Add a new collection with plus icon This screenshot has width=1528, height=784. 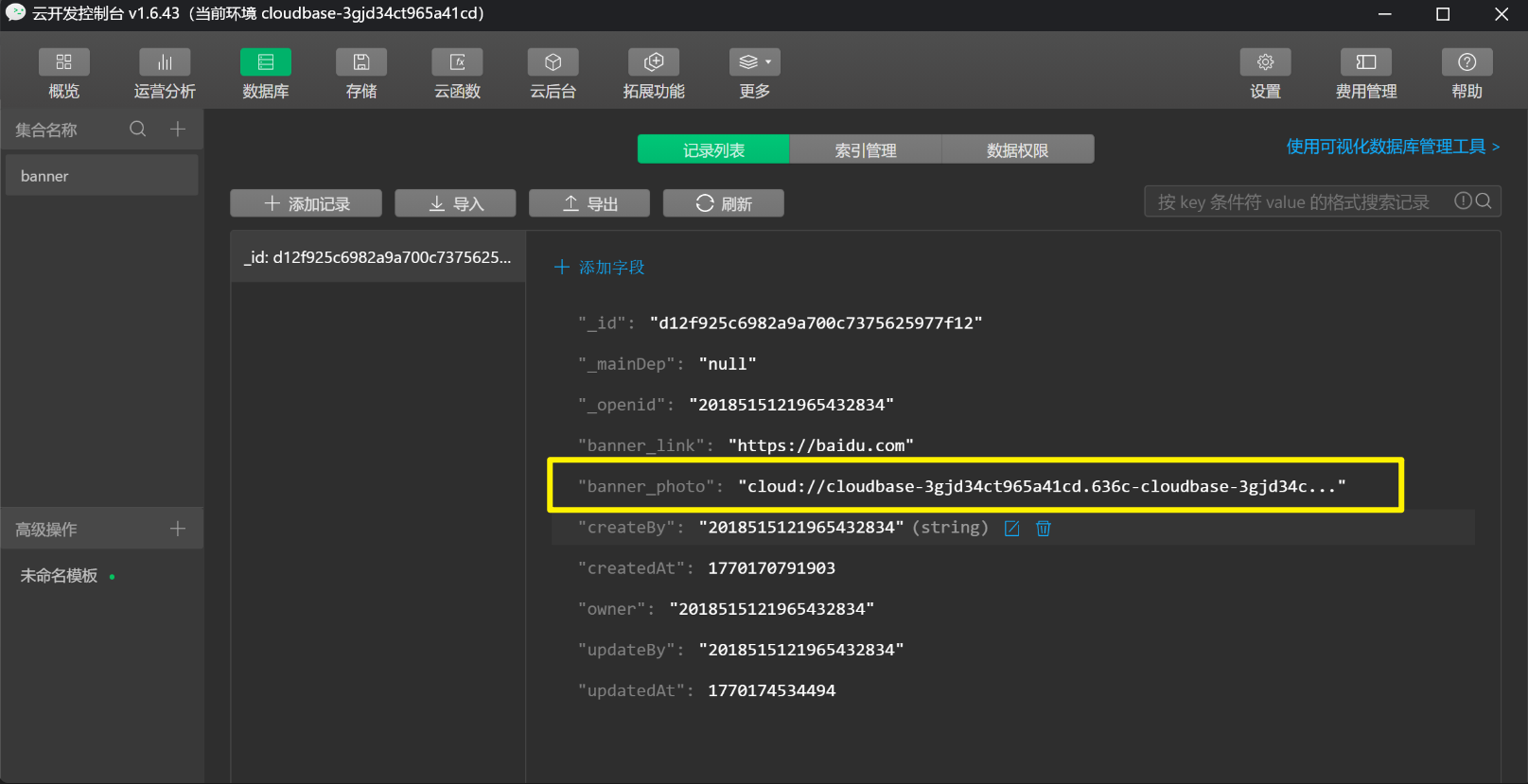(178, 130)
